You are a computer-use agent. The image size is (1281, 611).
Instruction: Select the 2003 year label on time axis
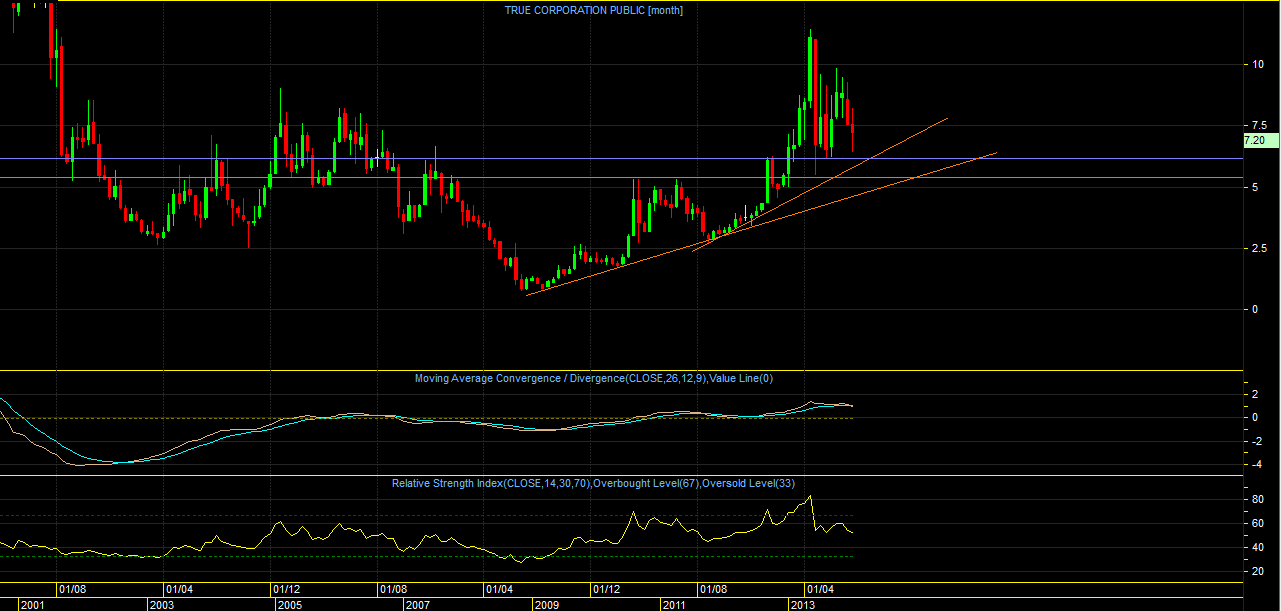point(160,605)
